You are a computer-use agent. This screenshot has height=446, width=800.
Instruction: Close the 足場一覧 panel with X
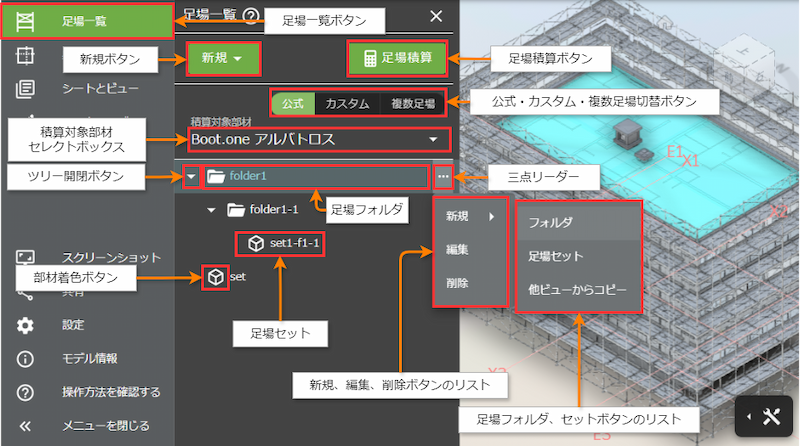pos(436,16)
